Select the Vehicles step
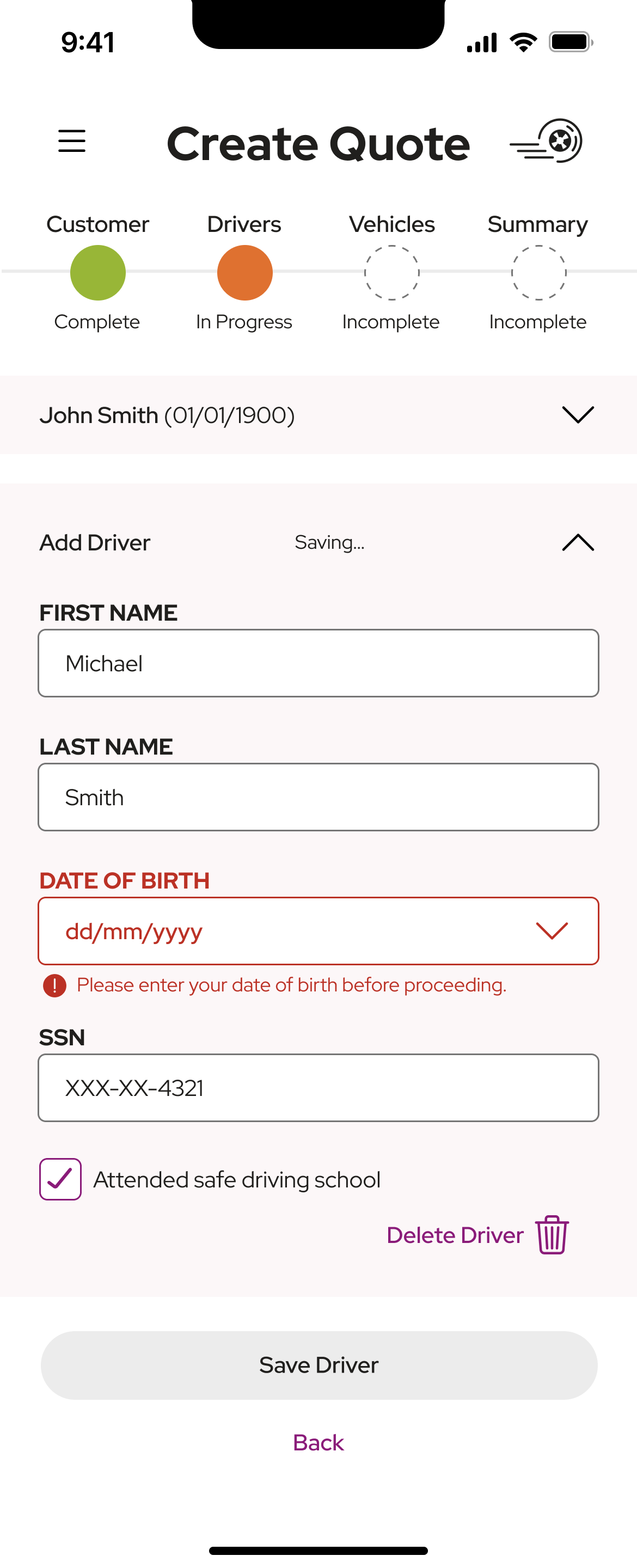637x1568 pixels. click(x=391, y=272)
